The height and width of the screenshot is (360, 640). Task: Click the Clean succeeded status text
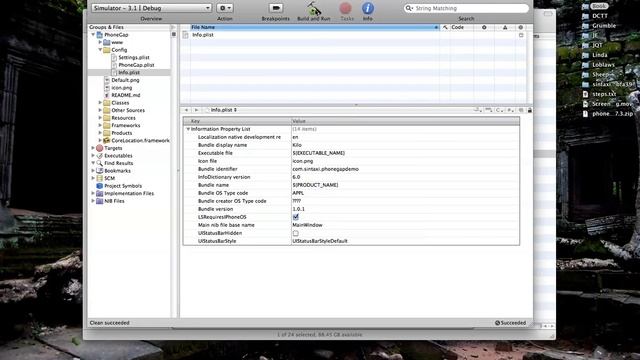tap(109, 323)
